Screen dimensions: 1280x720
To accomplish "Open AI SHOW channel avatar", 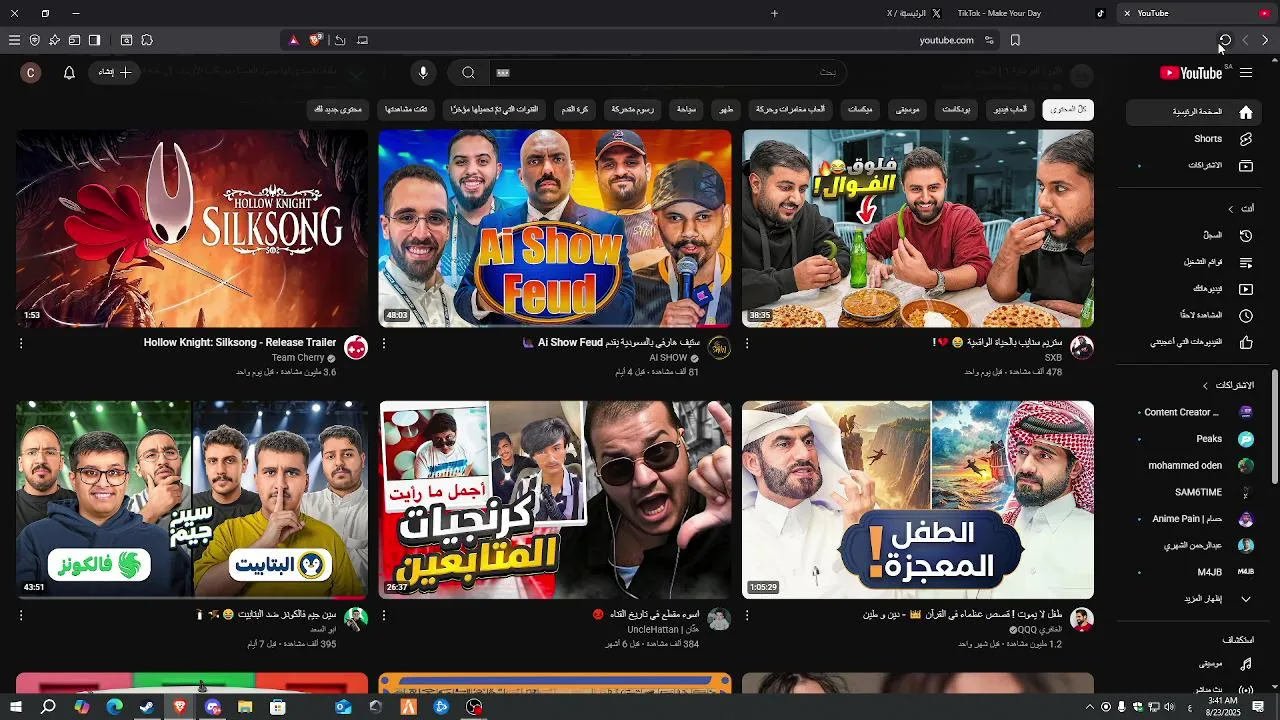I will click(719, 348).
